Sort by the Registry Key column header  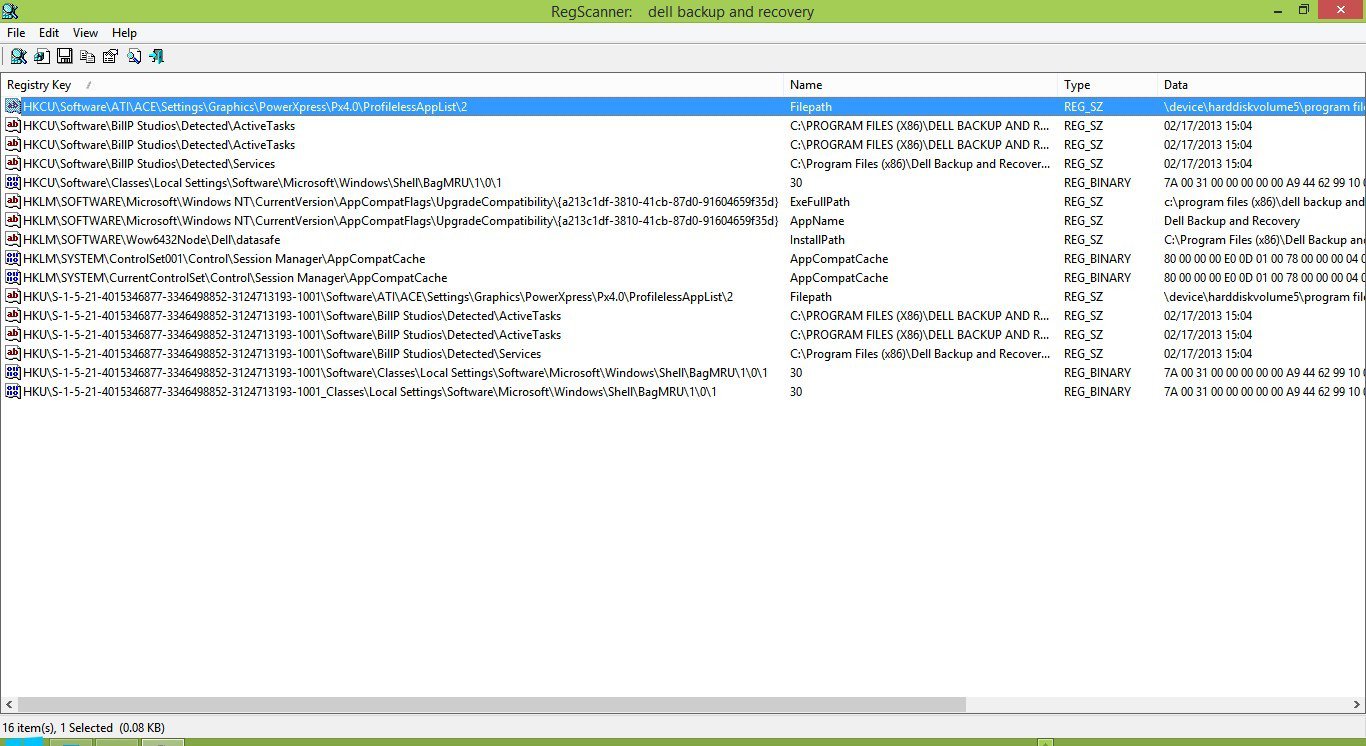click(392, 85)
